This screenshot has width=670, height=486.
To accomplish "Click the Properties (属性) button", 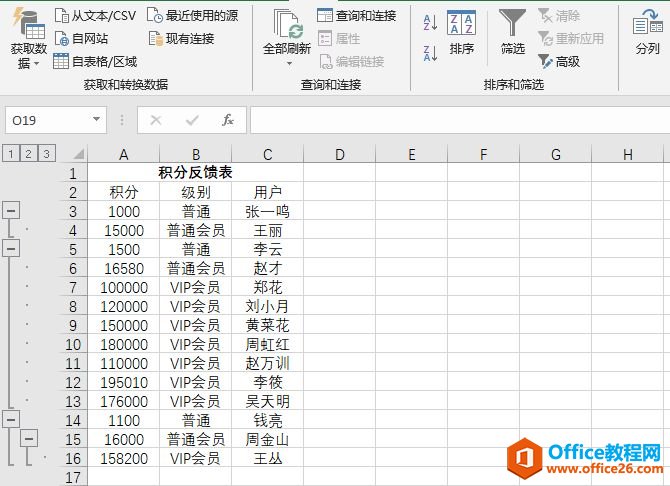I will (x=339, y=38).
